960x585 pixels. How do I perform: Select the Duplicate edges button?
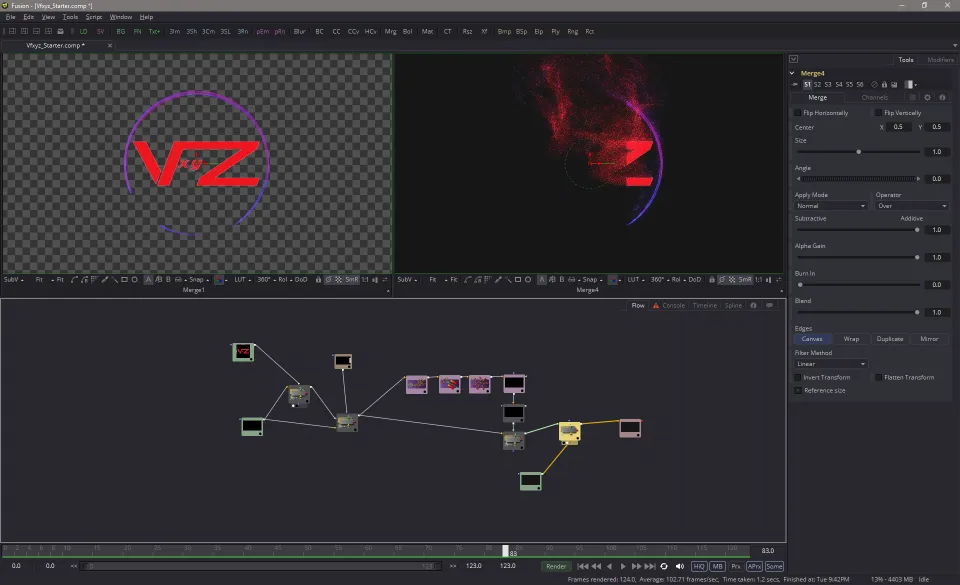pyautogui.click(x=890, y=339)
